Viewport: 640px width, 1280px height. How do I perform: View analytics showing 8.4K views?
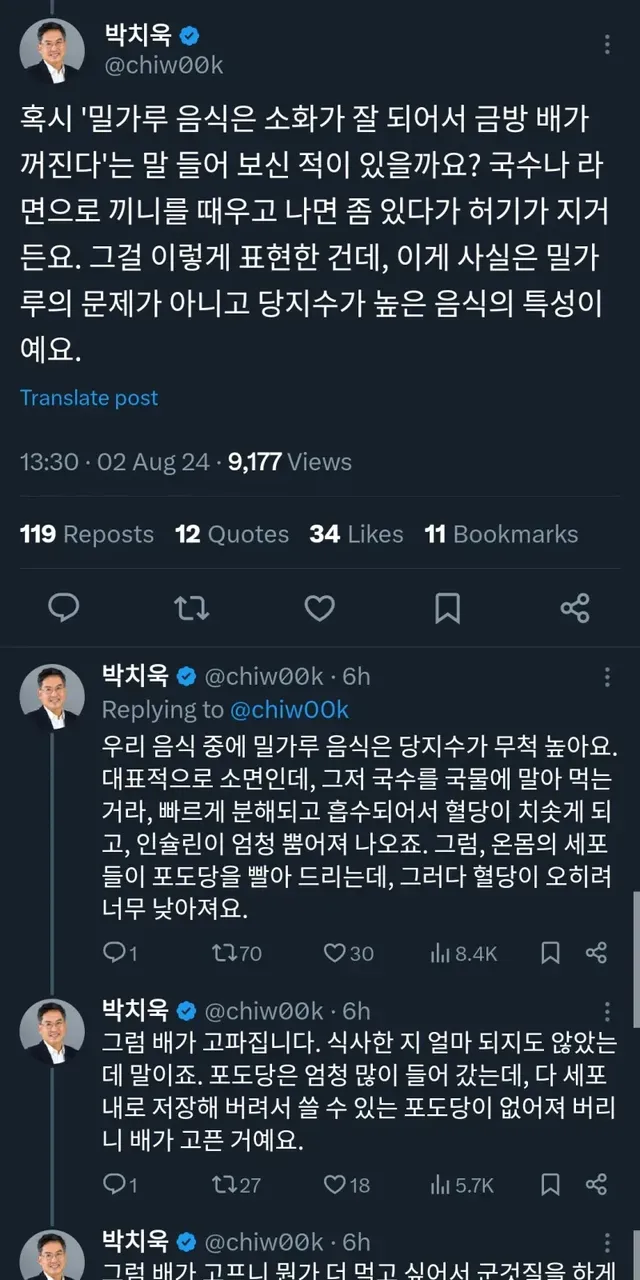coord(462,953)
